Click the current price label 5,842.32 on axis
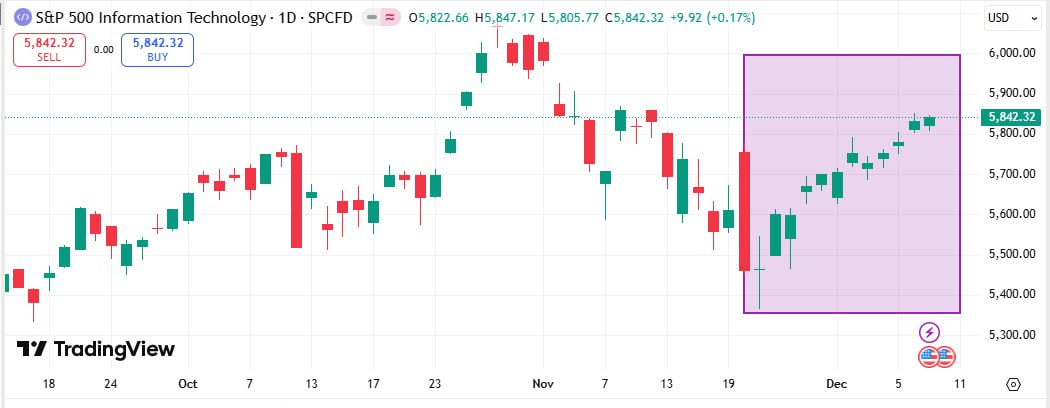Screen dimensions: 1050x408 [1012, 116]
